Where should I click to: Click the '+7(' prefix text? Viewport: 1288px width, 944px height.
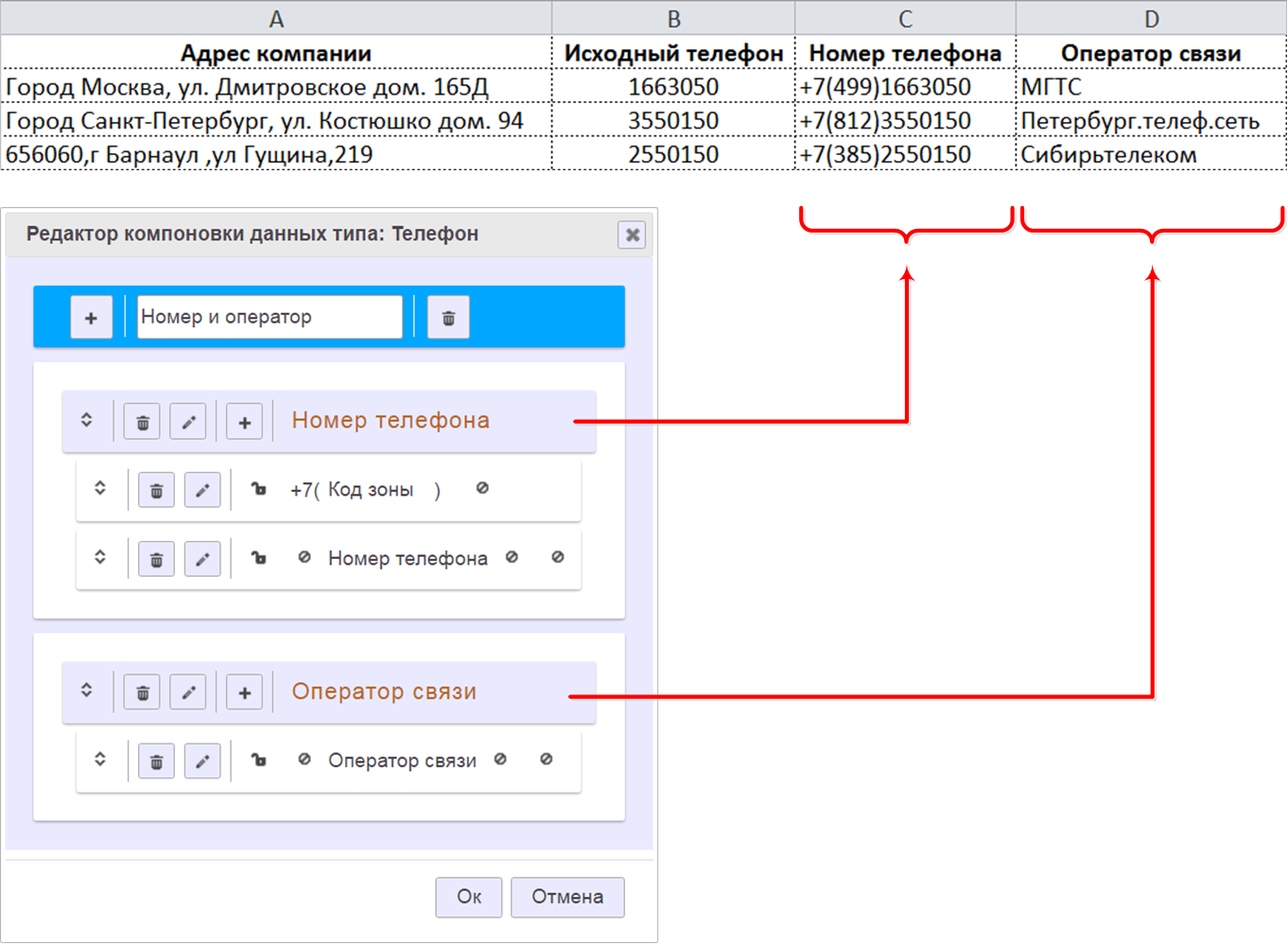pos(305,490)
